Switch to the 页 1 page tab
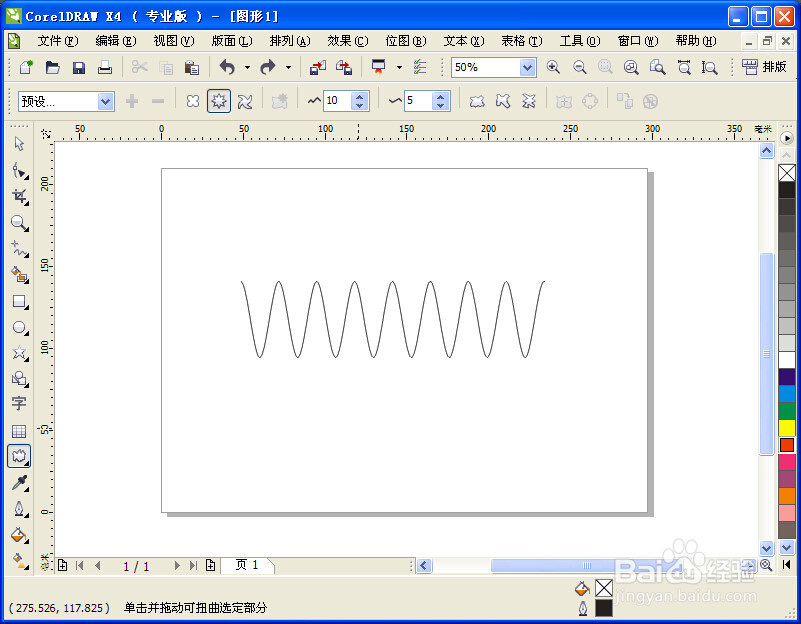The image size is (801, 624). tap(247, 565)
